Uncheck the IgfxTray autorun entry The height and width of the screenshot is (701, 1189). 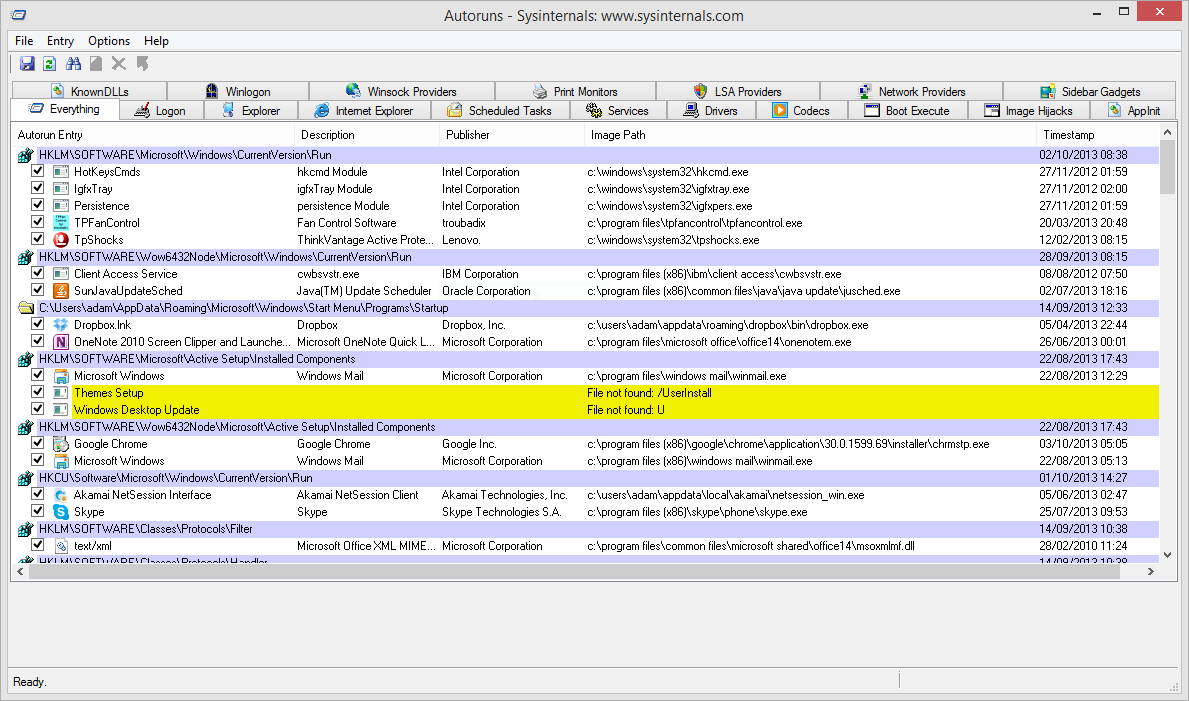click(x=37, y=187)
